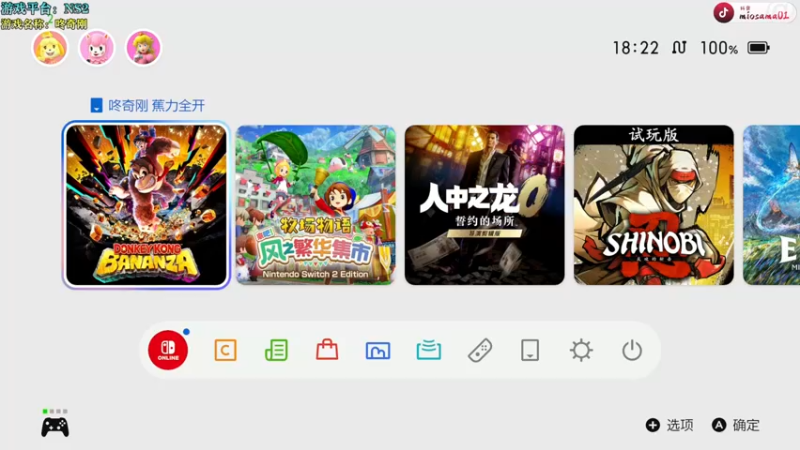Open the Controllers Joy-Con icon
Viewport: 800px width, 450px height.
point(480,351)
